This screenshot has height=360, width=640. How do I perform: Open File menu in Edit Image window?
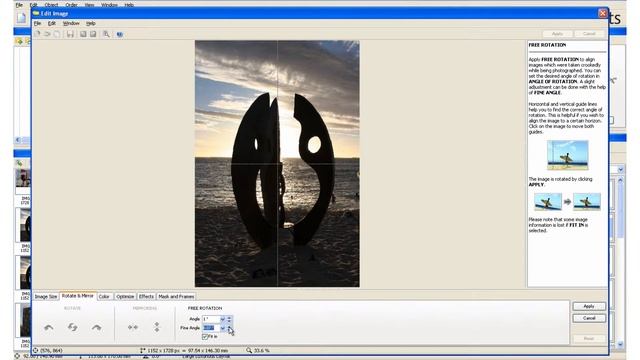pyautogui.click(x=38, y=24)
